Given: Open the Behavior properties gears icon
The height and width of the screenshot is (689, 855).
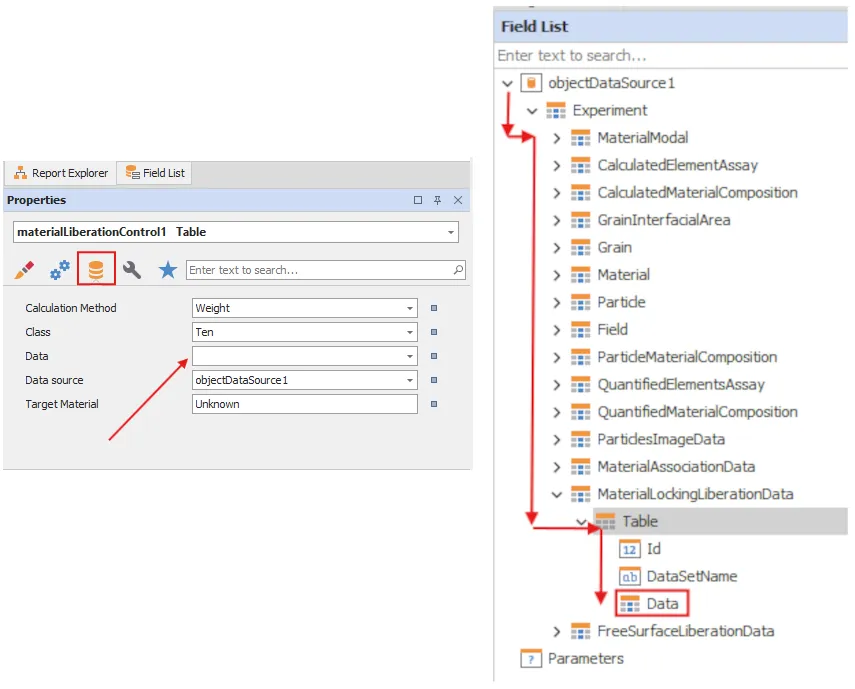Looking at the screenshot, I should (60, 269).
